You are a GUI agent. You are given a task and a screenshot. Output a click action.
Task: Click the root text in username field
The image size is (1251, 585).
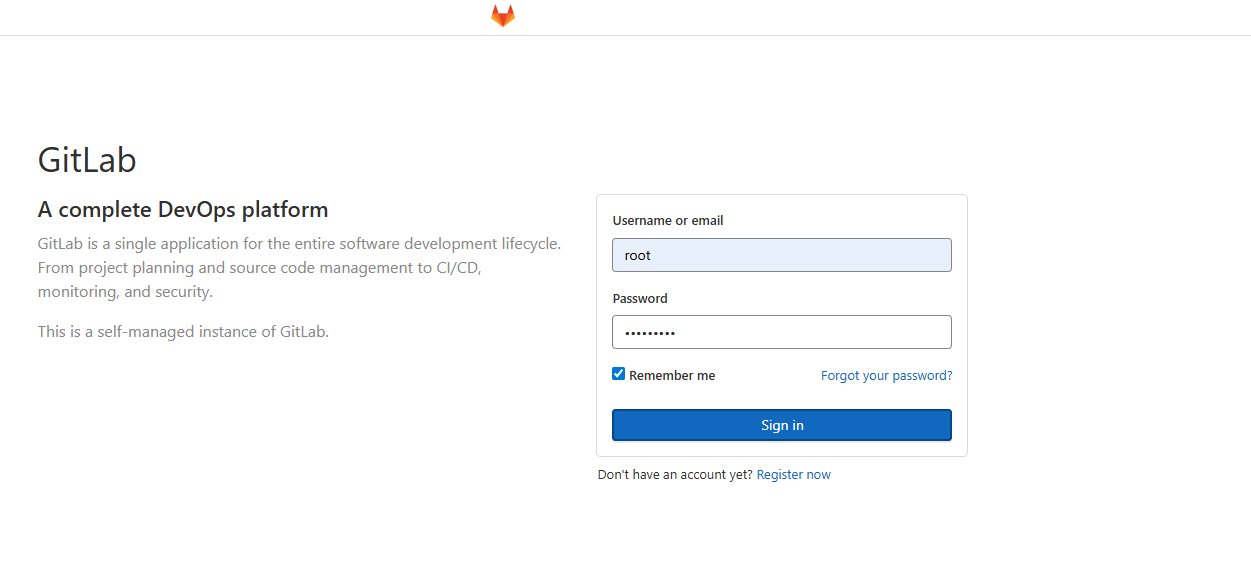point(638,255)
